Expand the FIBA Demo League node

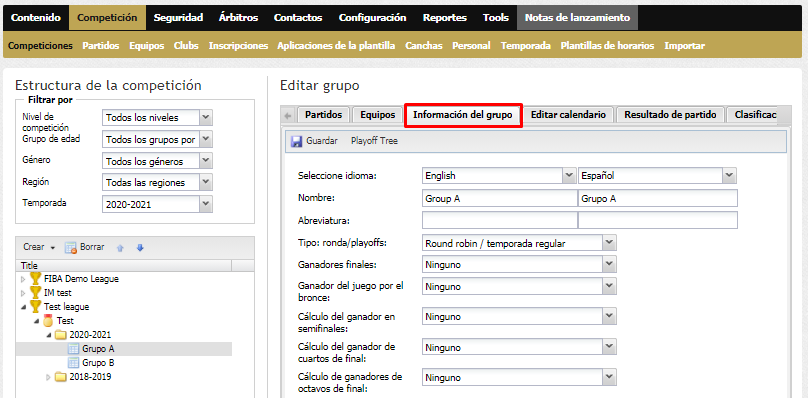[x=23, y=279]
